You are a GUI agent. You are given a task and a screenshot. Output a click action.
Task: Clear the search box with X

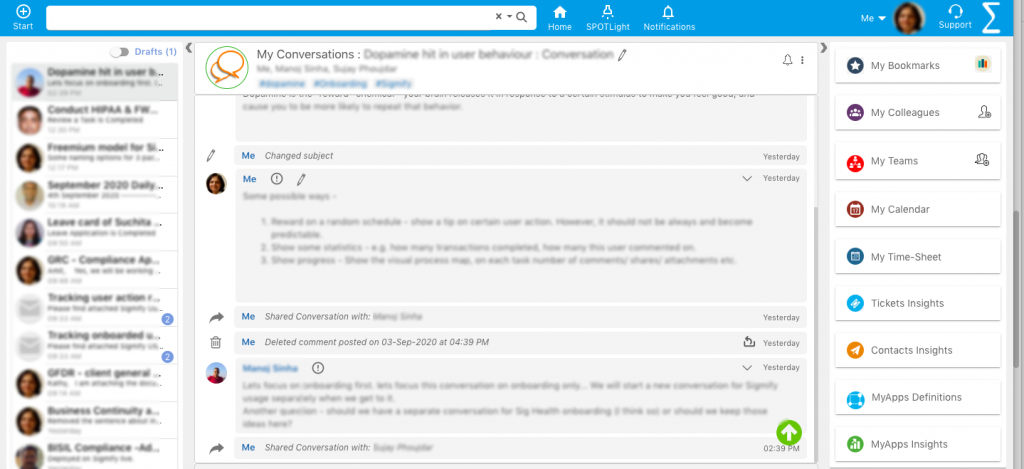(x=499, y=17)
